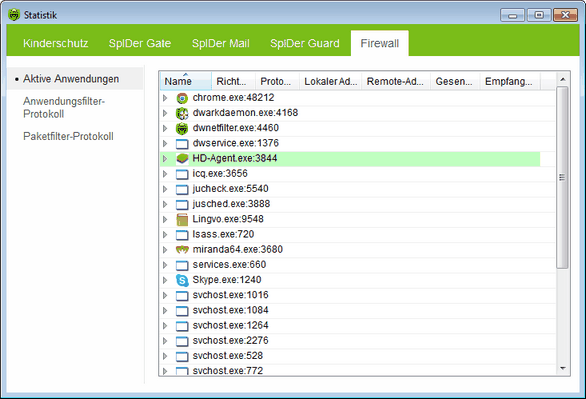
Task: Click the Skype.exe icon
Action: (x=182, y=280)
